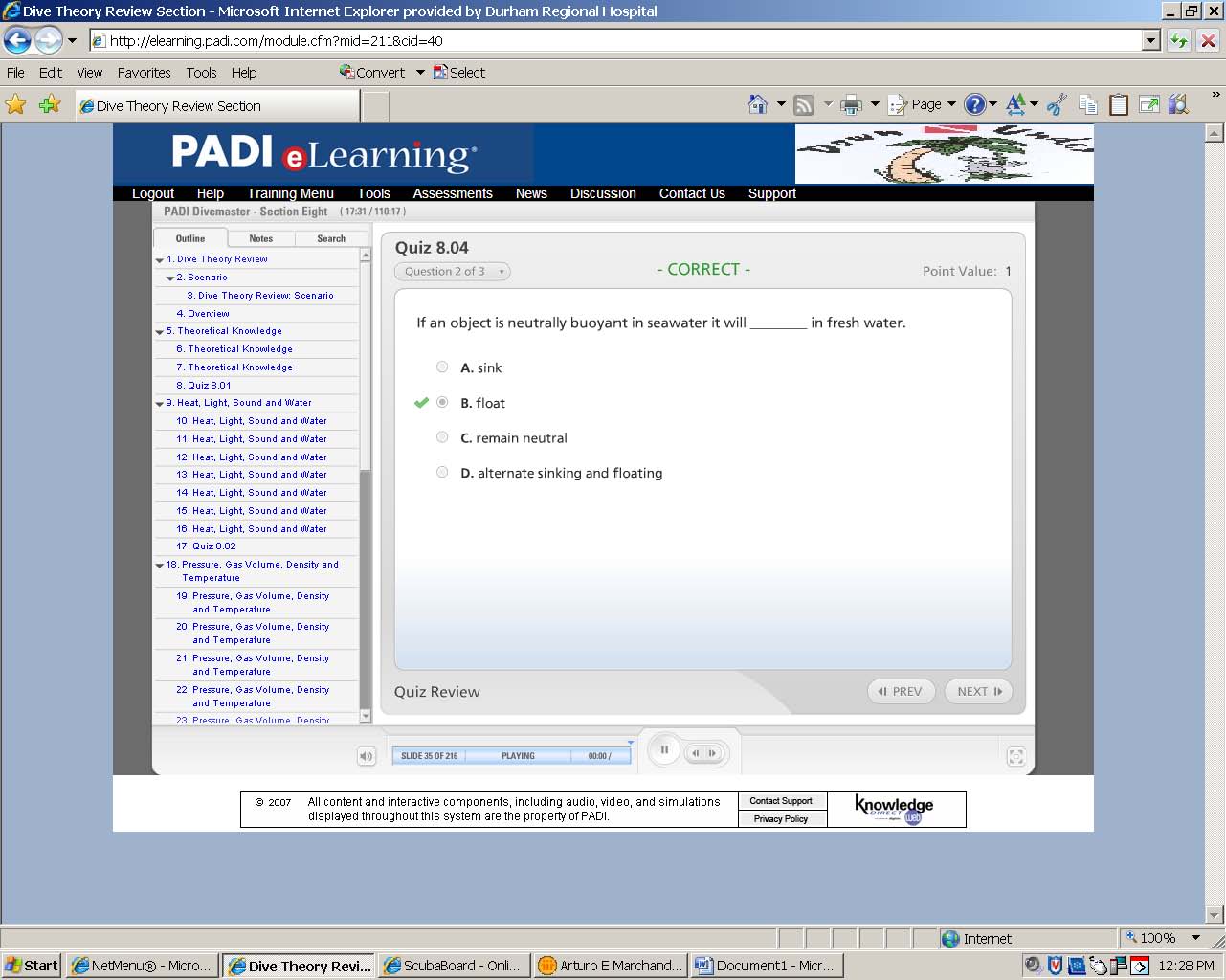Open Assessments in the PADI nav bar
This screenshot has height=980, width=1226.
point(453,193)
